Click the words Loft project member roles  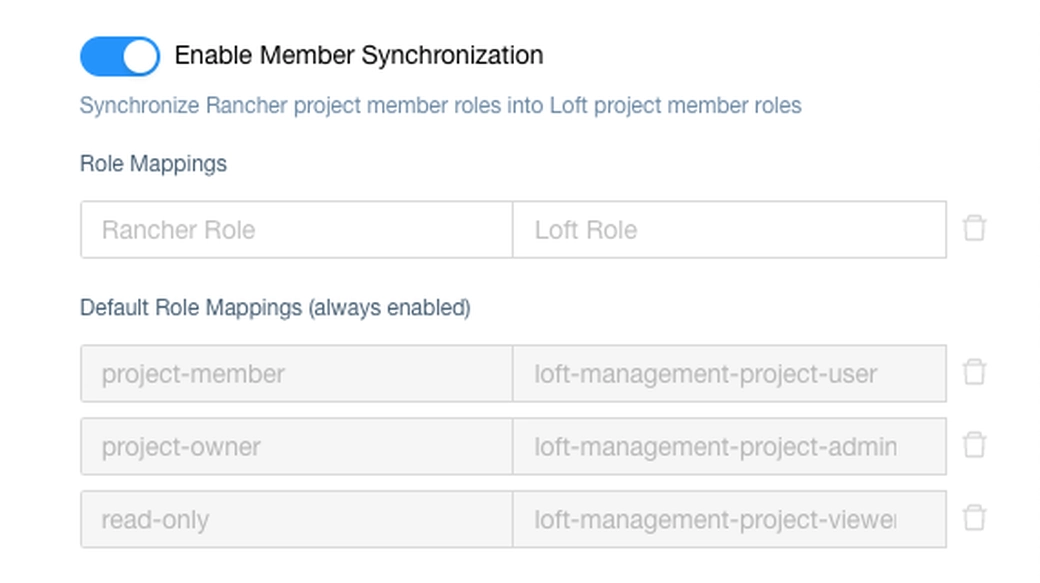(x=675, y=106)
